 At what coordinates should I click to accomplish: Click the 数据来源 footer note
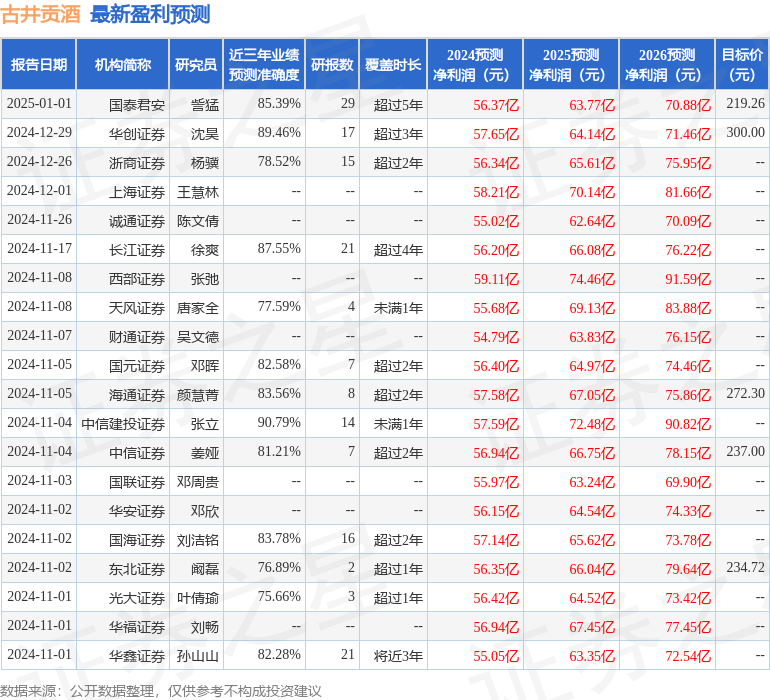161,691
